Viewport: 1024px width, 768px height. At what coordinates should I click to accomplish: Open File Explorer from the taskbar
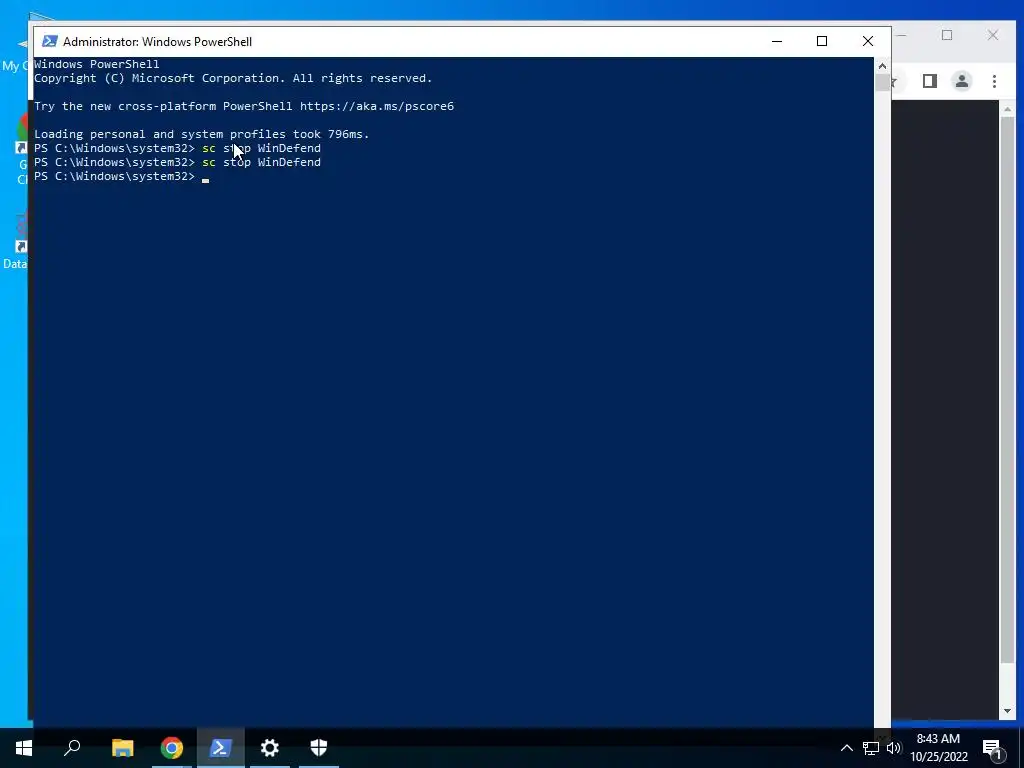click(x=122, y=748)
